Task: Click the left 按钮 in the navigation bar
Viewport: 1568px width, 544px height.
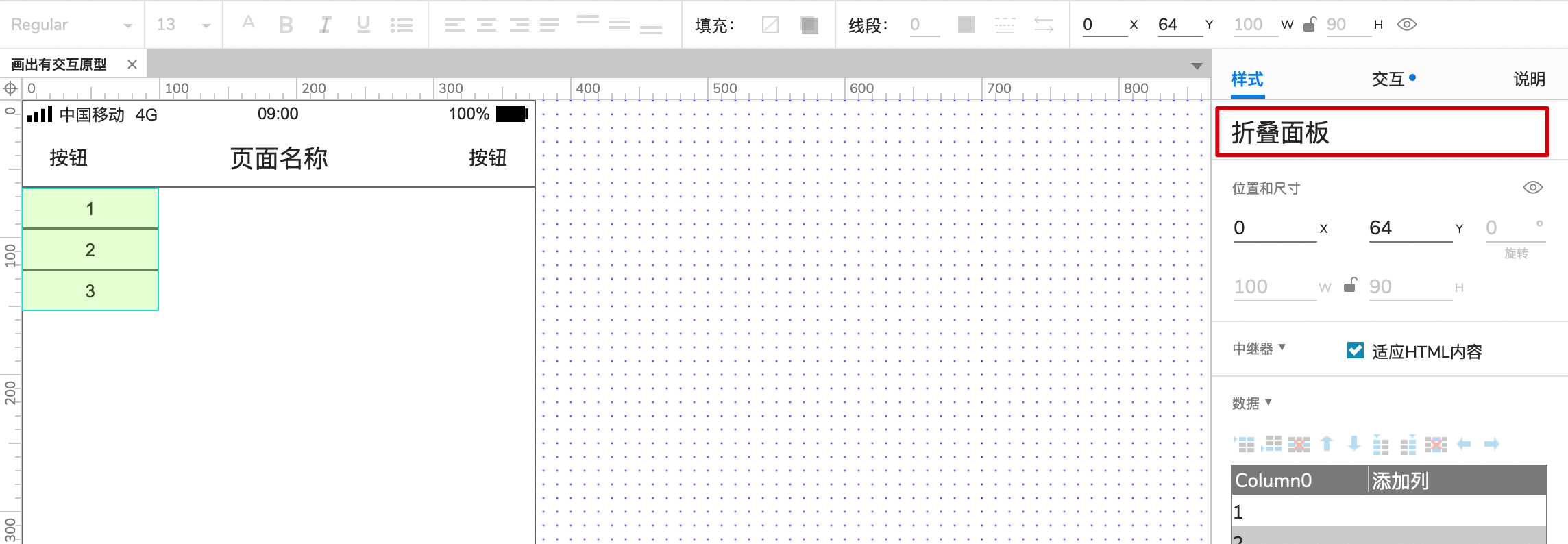Action: [69, 158]
